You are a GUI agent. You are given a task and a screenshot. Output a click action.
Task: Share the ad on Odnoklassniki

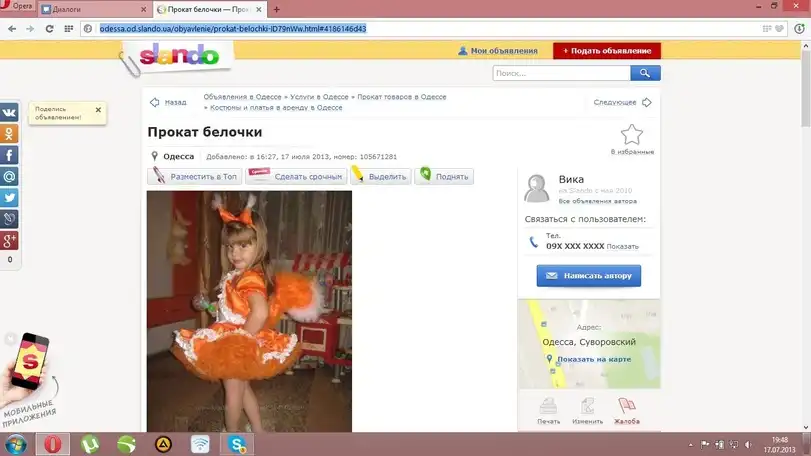click(9, 134)
